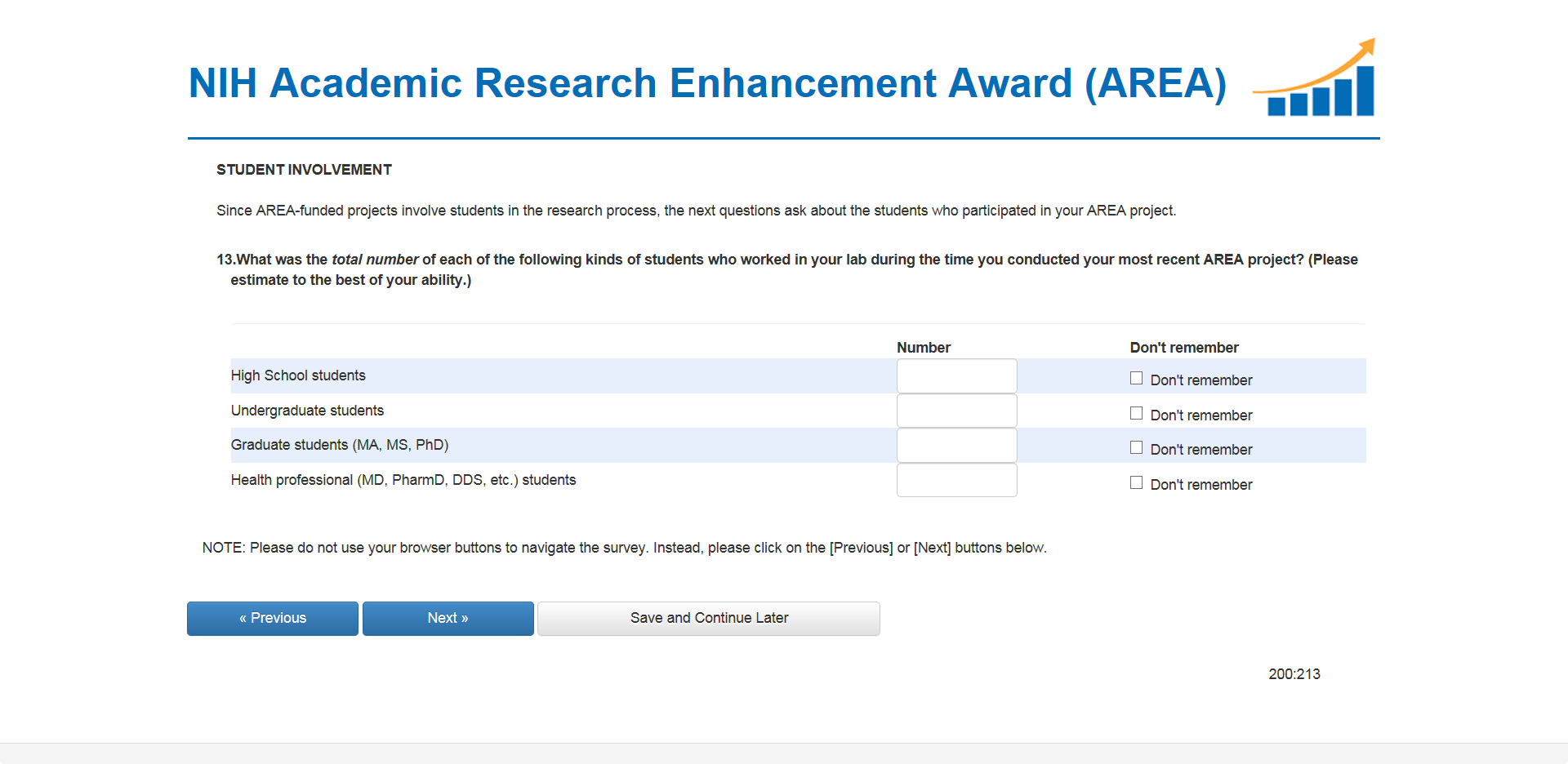Click the Health professional students number box
1568x764 pixels.
coord(956,480)
